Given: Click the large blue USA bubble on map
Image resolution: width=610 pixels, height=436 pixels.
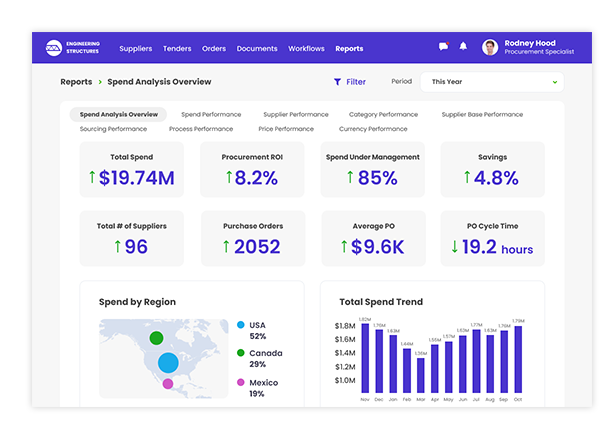Looking at the screenshot, I should click(x=168, y=362).
